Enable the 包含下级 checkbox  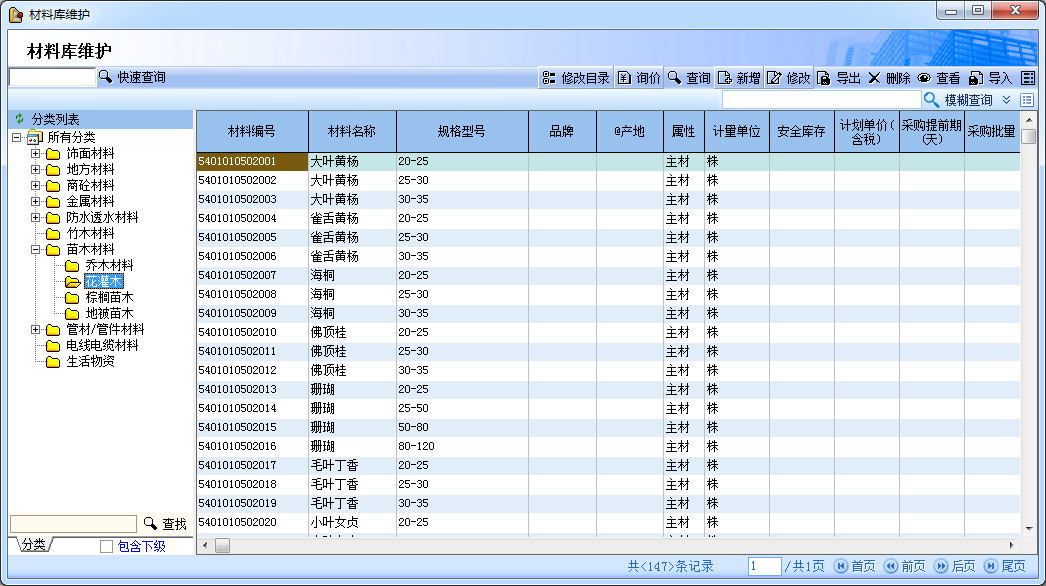[x=107, y=546]
